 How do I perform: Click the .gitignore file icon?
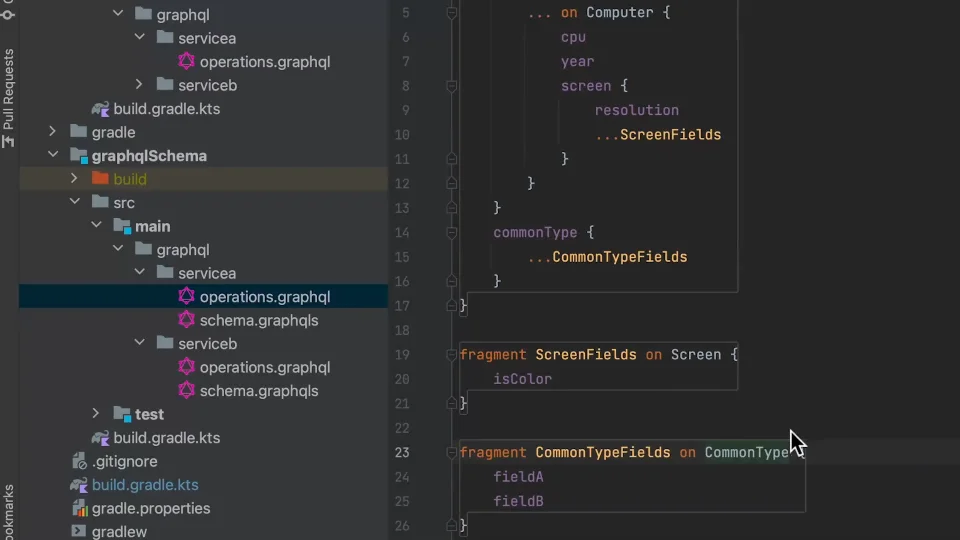79,462
